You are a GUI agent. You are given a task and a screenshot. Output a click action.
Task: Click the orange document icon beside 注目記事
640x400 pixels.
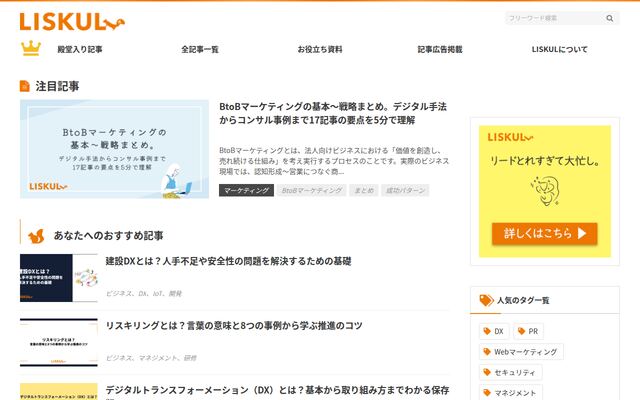tap(24, 86)
